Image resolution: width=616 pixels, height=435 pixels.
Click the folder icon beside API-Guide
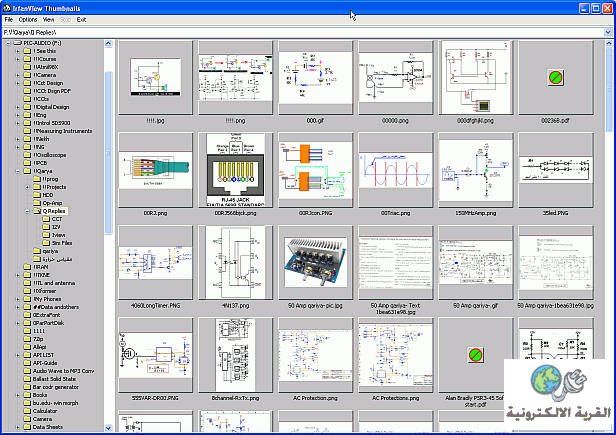pos(27,363)
